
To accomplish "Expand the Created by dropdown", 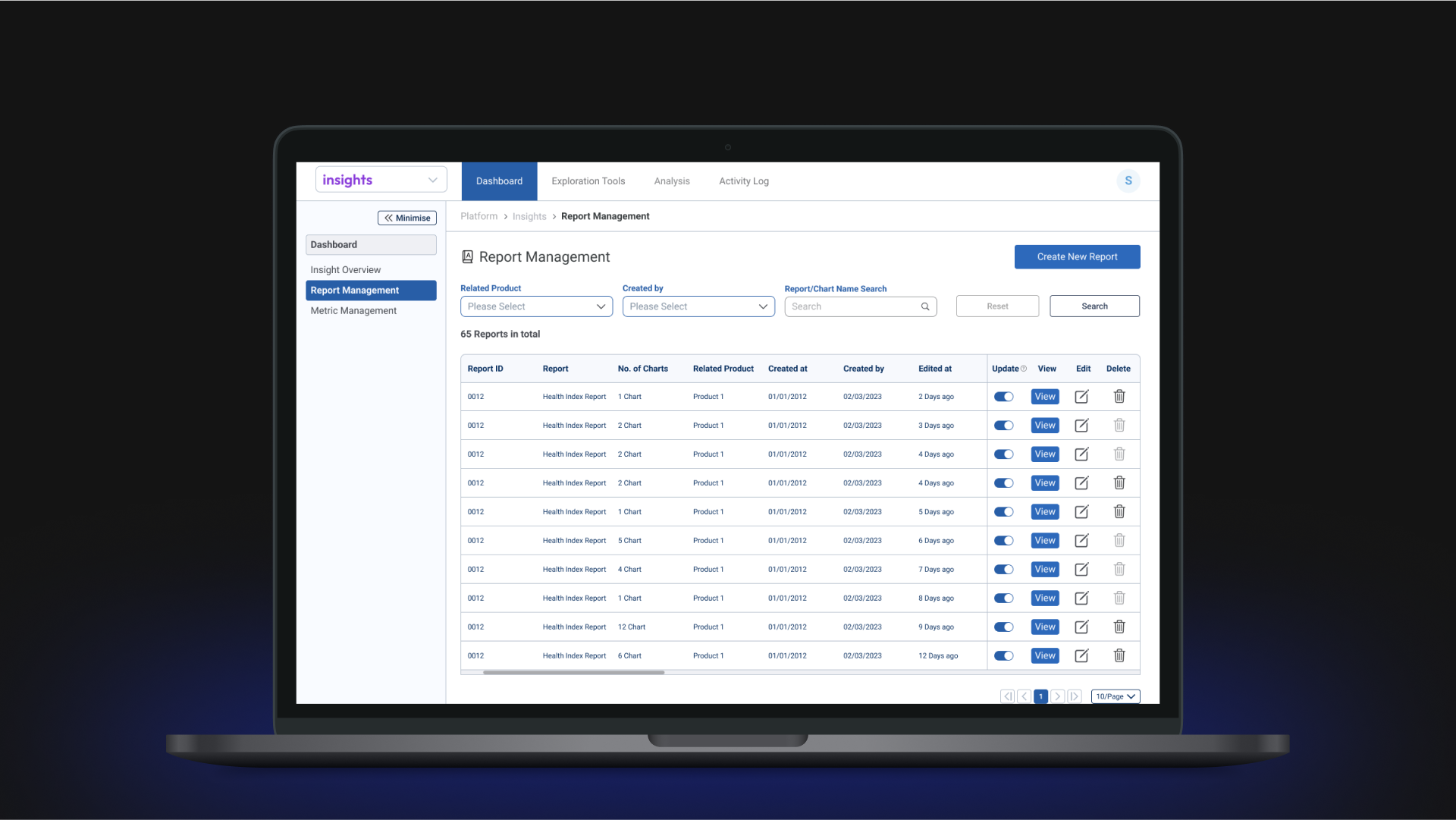I will click(x=698, y=306).
